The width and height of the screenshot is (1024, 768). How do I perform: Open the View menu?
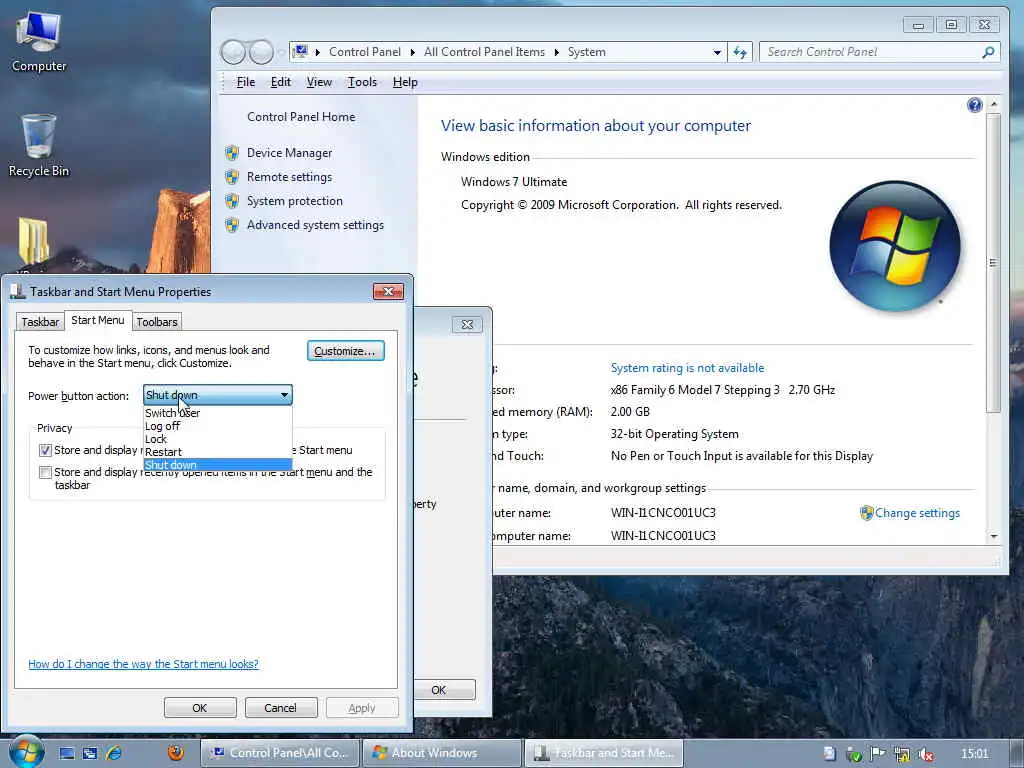pos(319,82)
